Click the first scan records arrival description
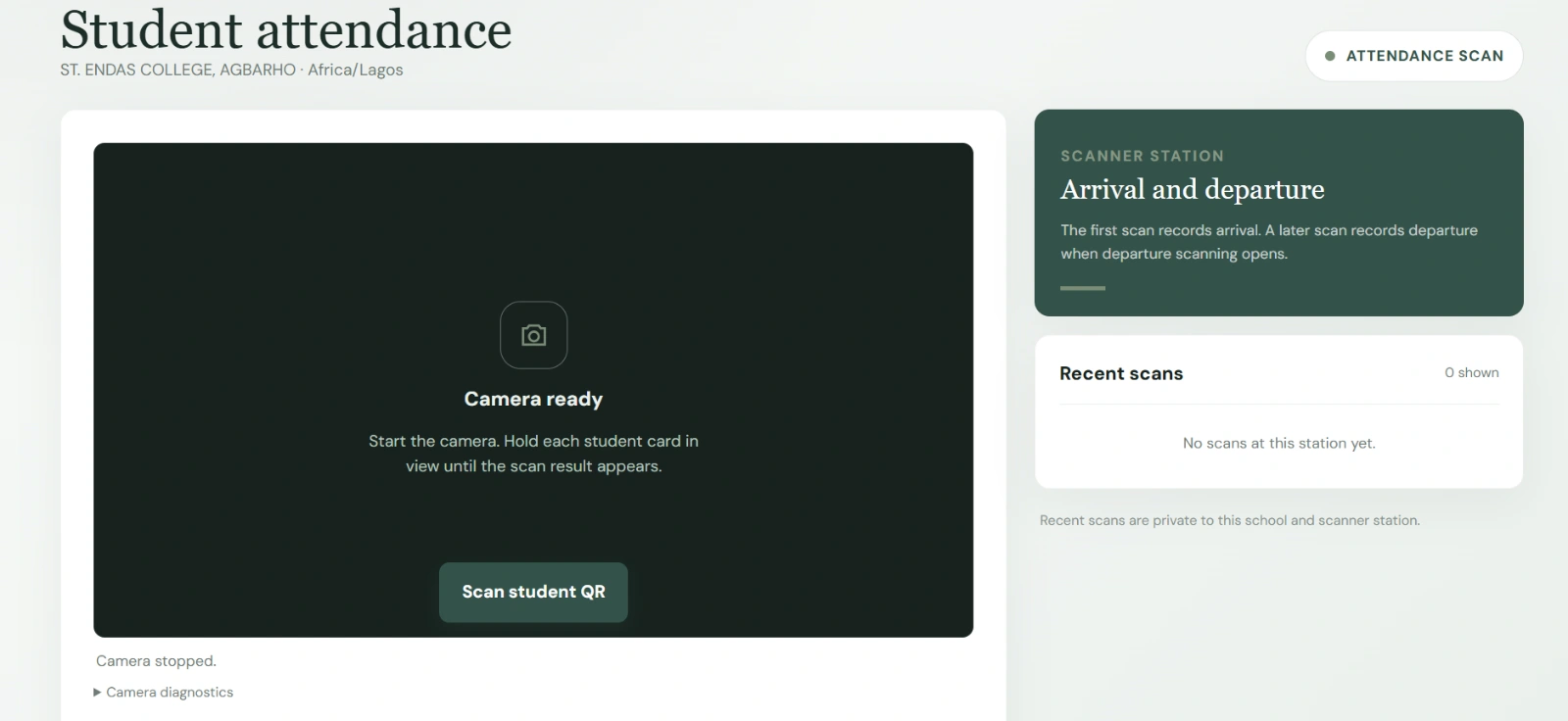 (1269, 242)
